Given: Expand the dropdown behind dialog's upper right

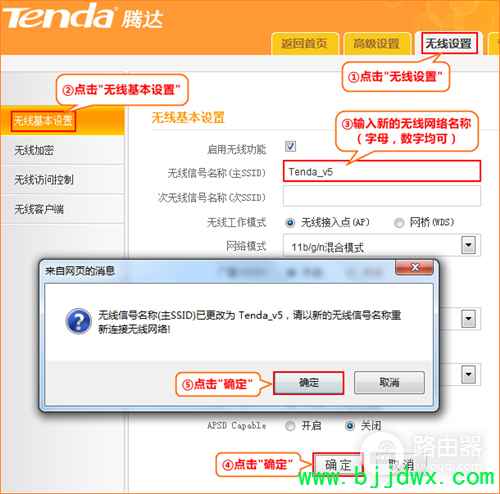Looking at the screenshot, I should (468, 319).
